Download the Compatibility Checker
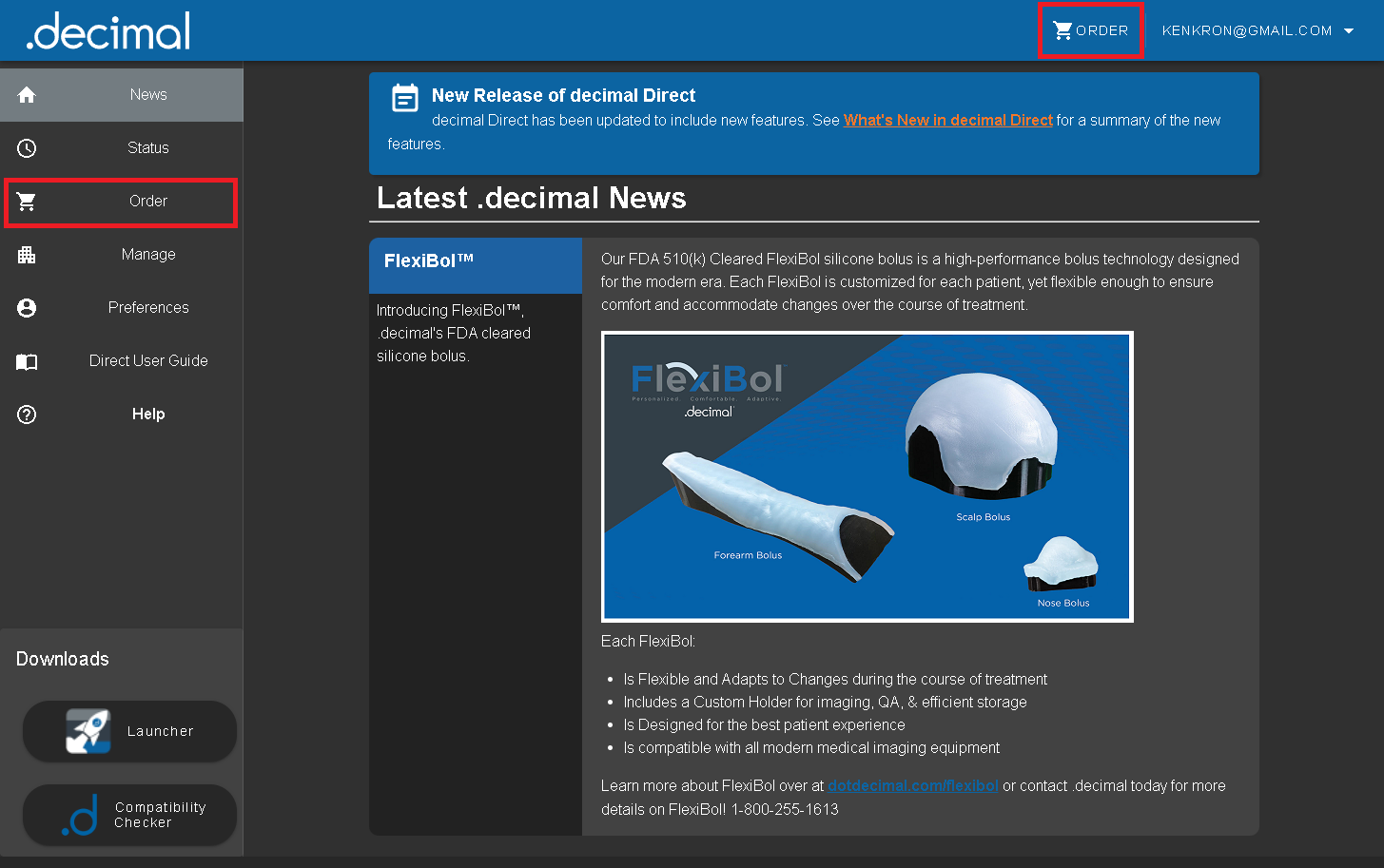This screenshot has height=868, width=1384. coord(129,815)
